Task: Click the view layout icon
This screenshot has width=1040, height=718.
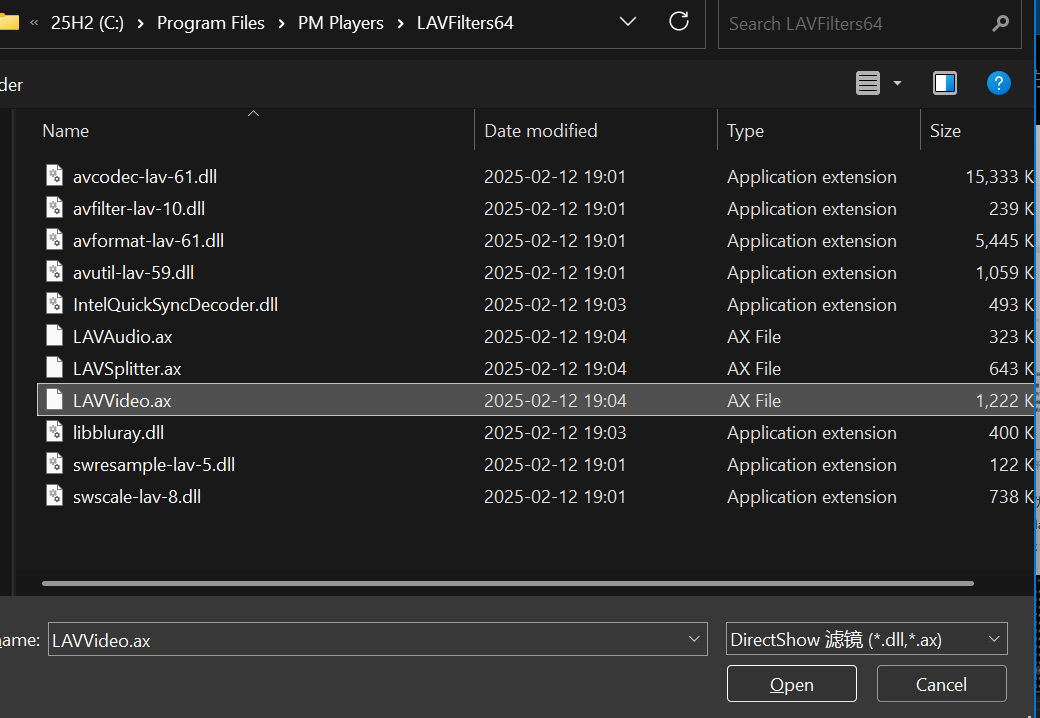Action: click(868, 84)
